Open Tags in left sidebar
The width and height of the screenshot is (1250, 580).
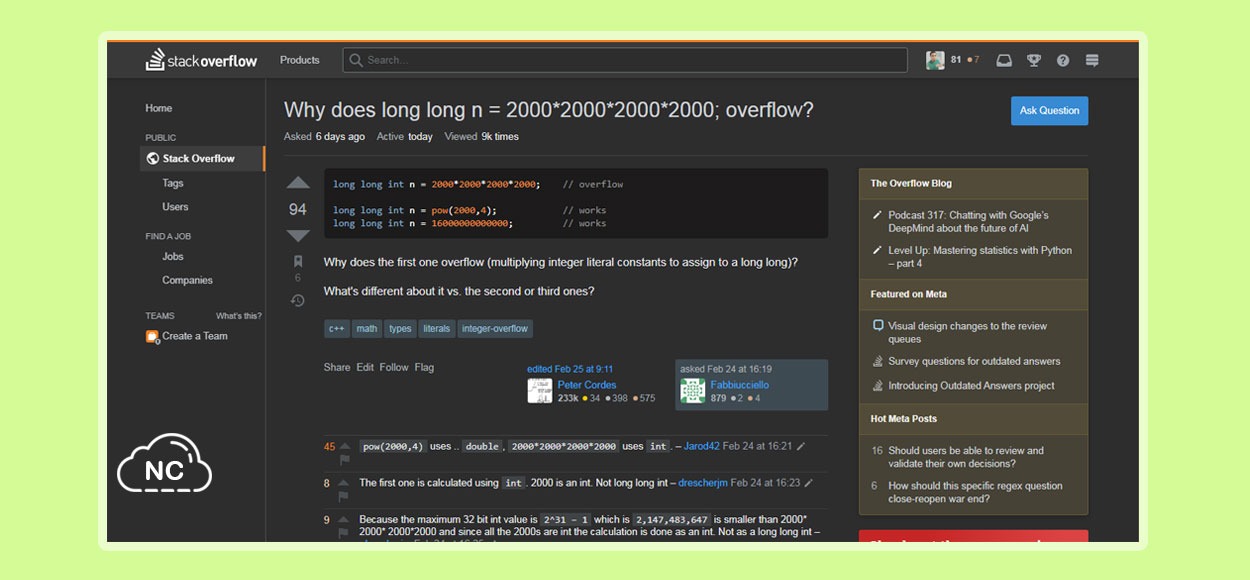(173, 183)
